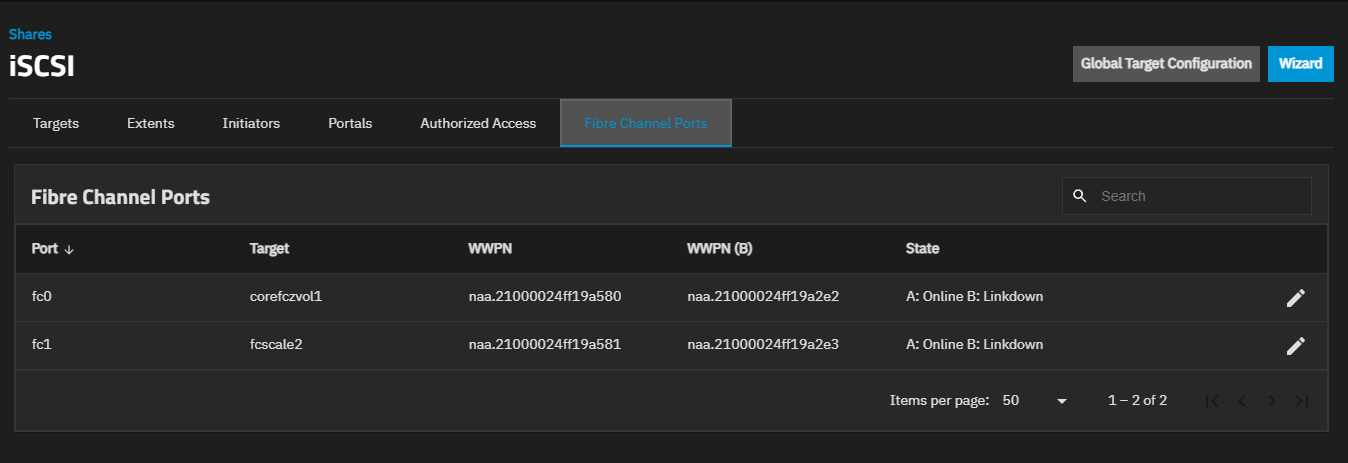Toggle sort arrow on Port column

[69, 250]
